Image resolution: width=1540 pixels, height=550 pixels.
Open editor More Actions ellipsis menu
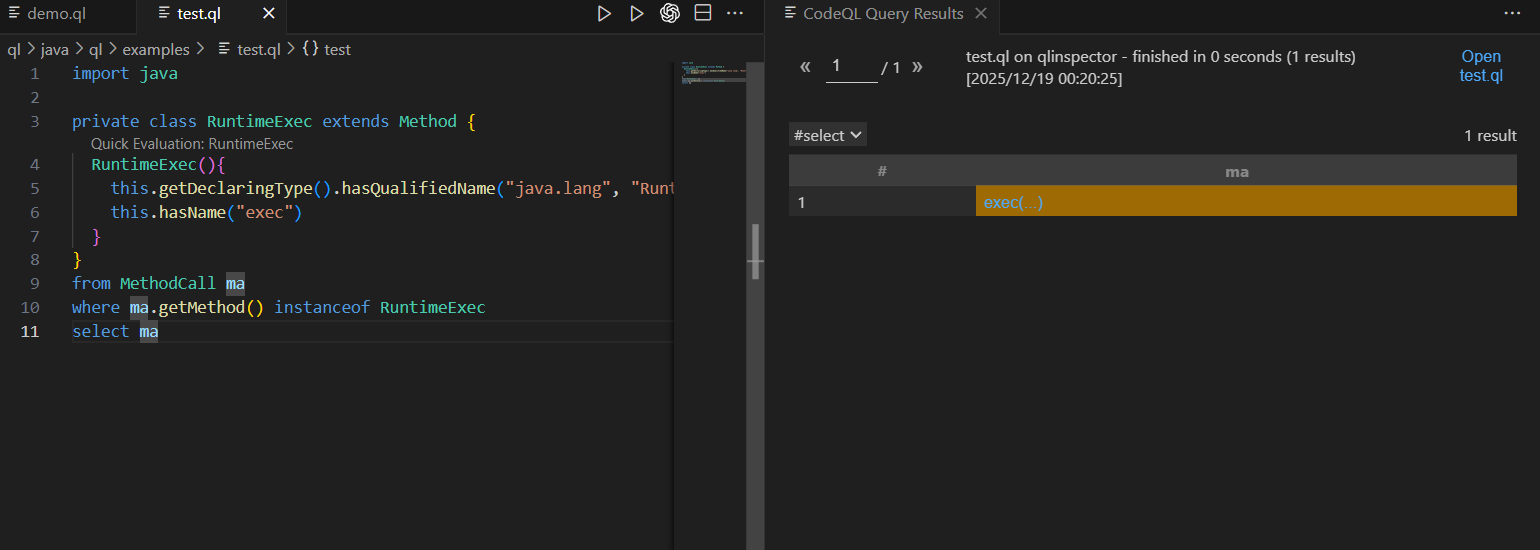[735, 14]
